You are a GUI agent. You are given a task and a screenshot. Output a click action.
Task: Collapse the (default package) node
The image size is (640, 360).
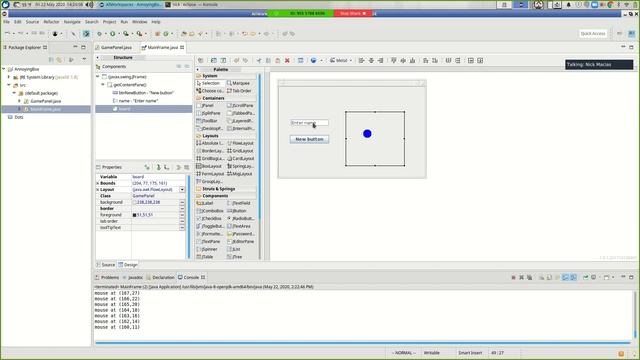14,93
